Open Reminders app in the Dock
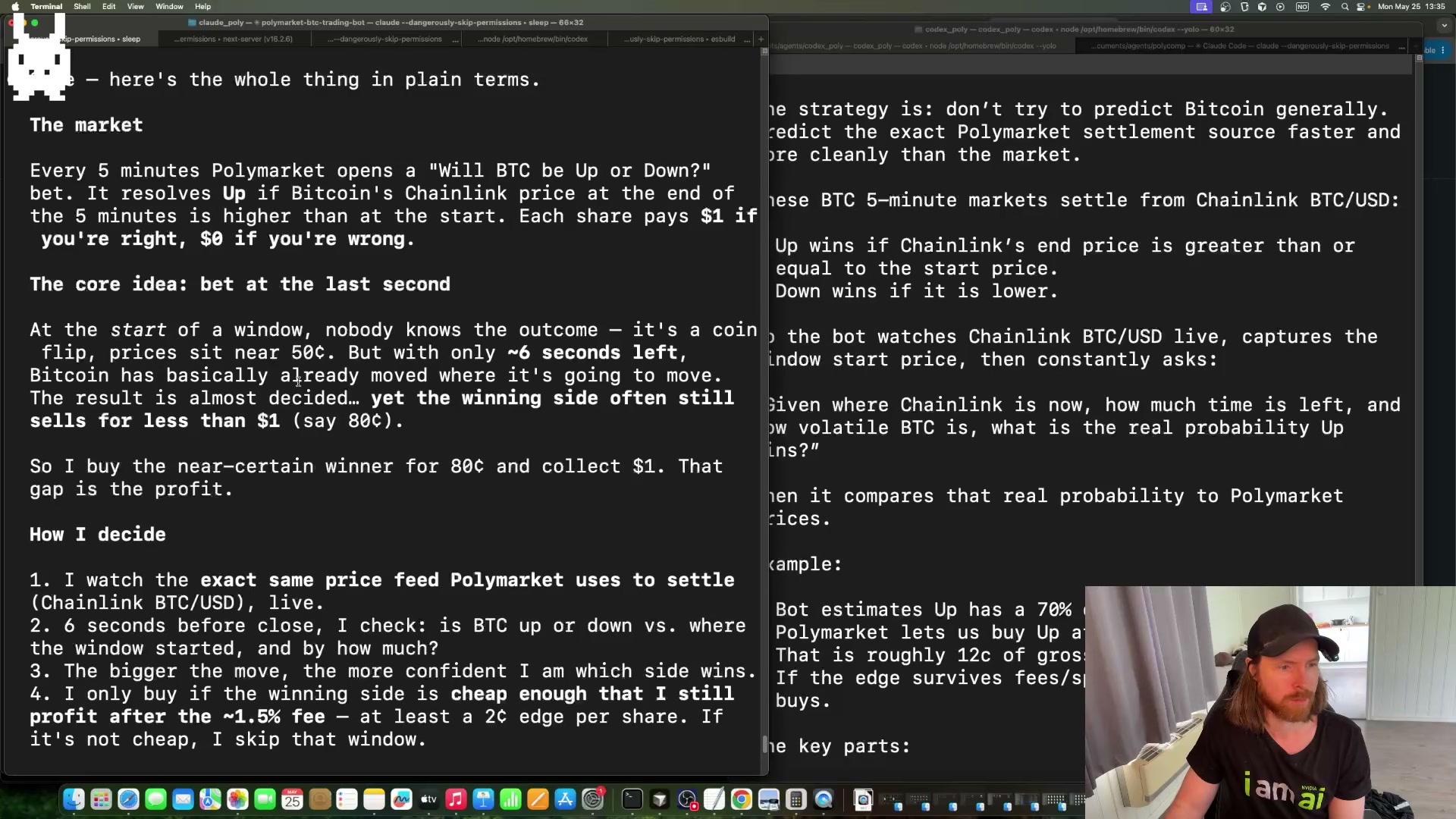The image size is (1456, 819). tap(347, 799)
